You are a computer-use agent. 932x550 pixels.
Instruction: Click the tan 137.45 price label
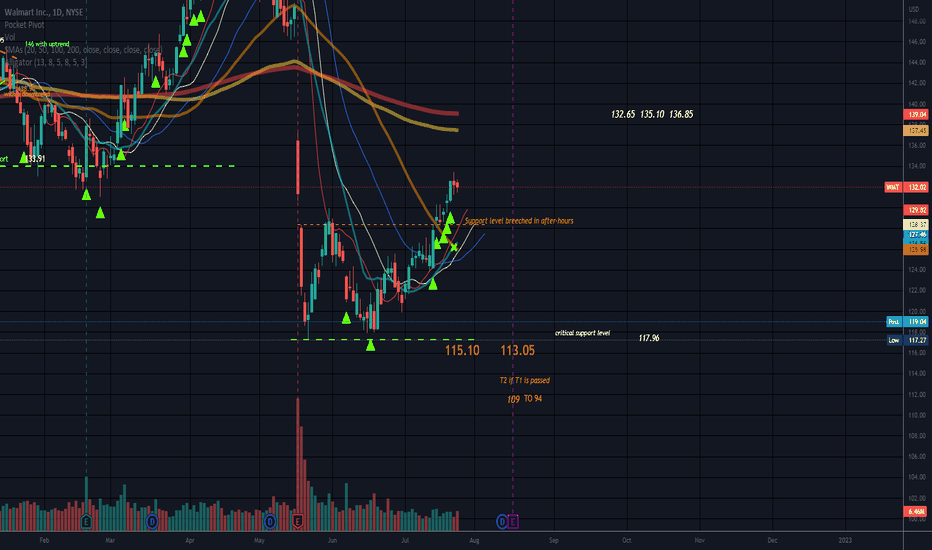click(917, 130)
